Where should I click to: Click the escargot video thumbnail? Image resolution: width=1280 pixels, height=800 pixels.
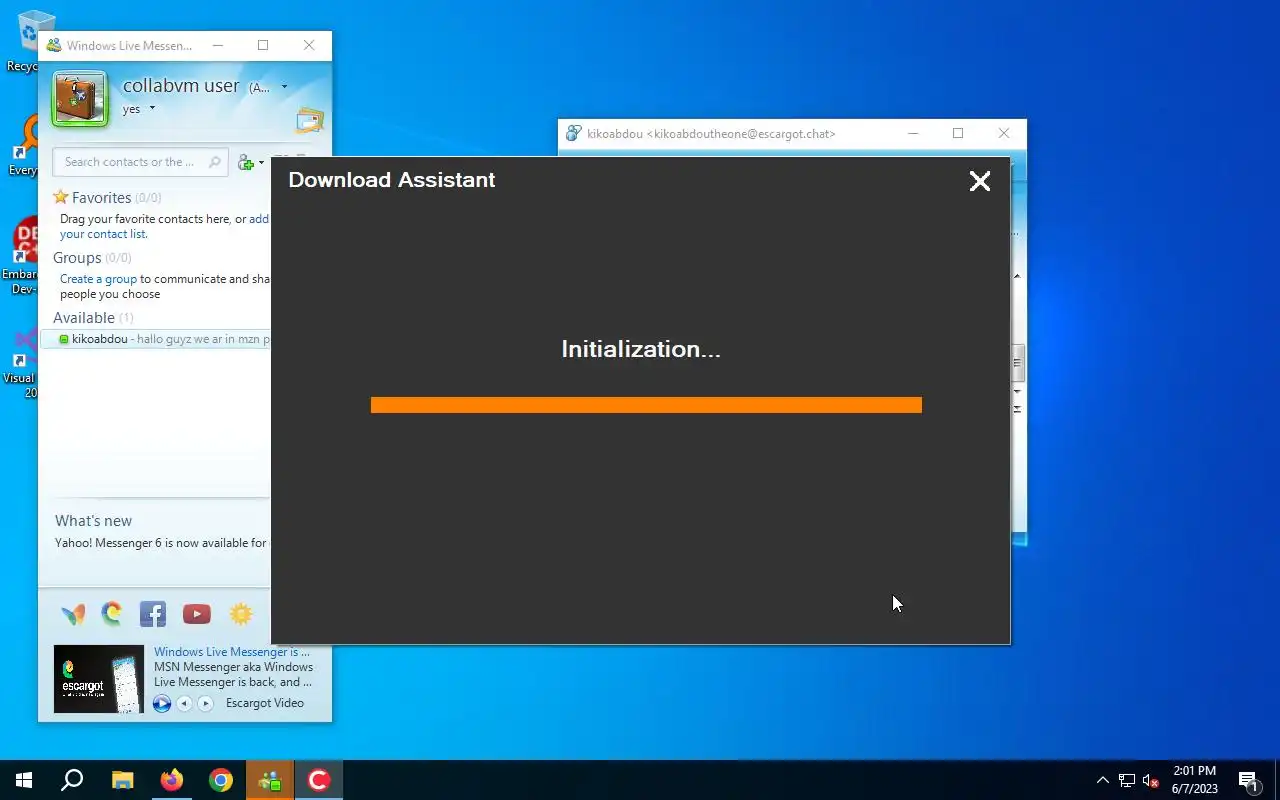[98, 679]
